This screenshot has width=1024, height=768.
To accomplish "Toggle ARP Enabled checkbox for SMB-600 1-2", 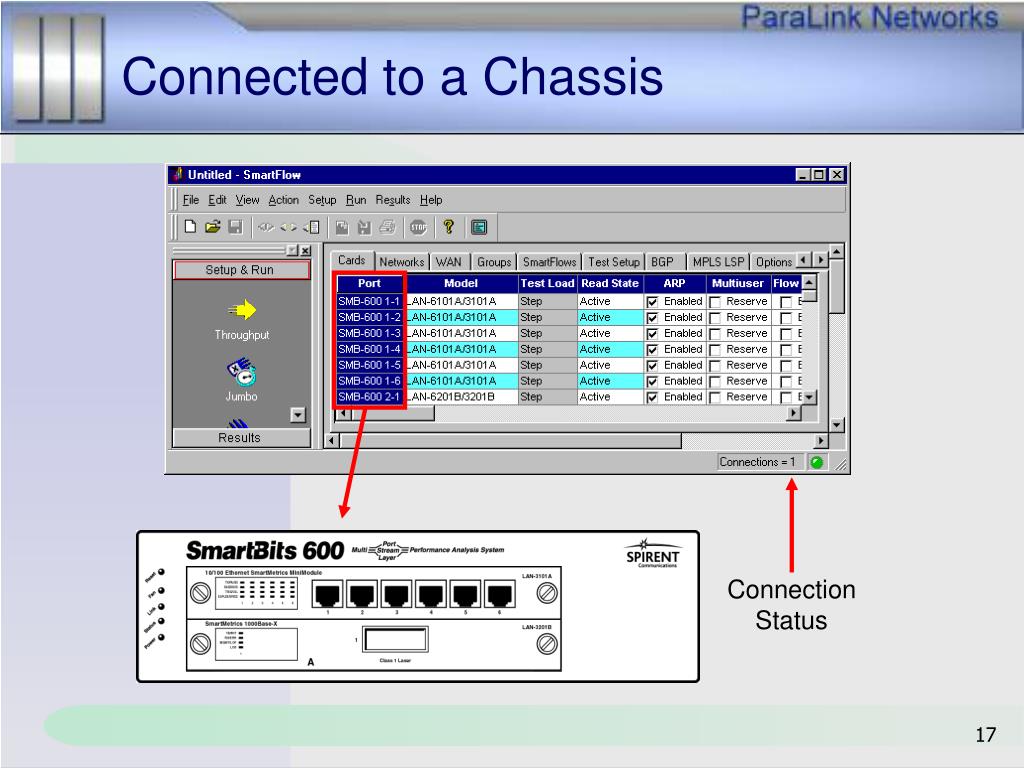I will coord(652,318).
